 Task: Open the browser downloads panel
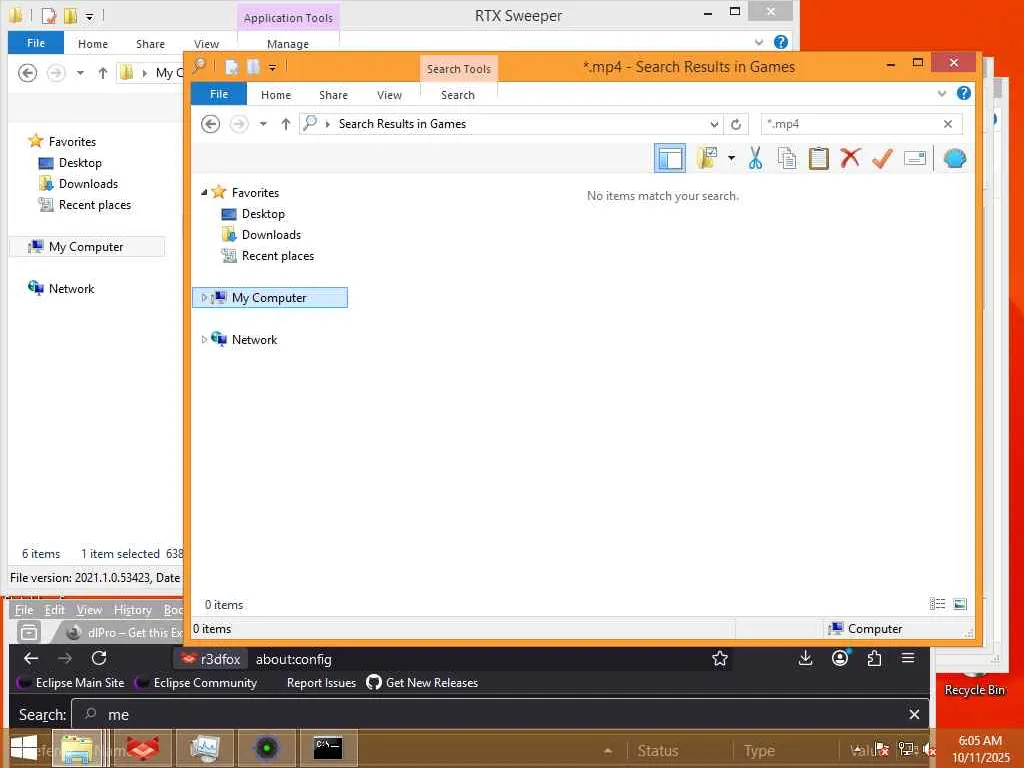coord(805,658)
